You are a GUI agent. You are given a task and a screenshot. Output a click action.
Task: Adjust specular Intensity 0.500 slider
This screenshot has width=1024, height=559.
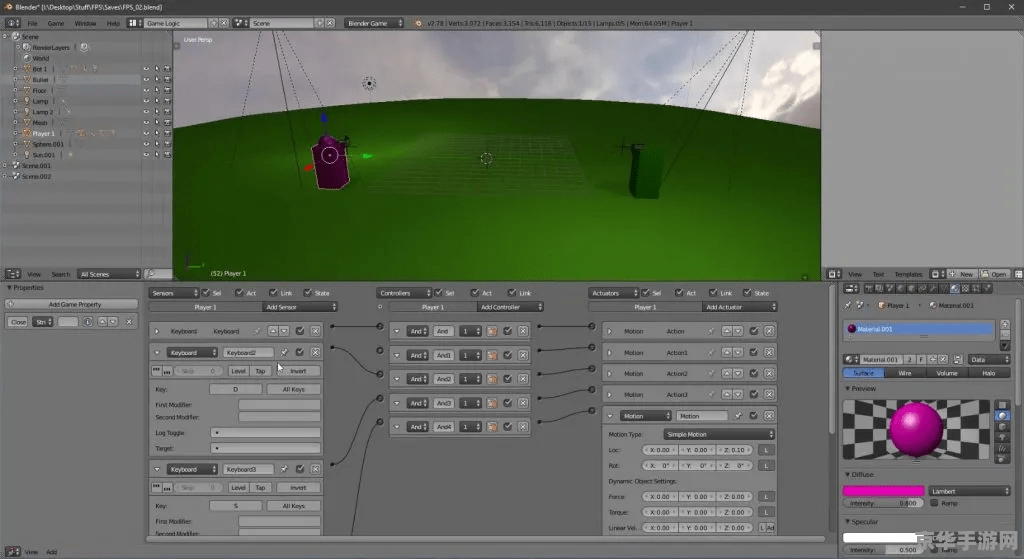tap(884, 550)
